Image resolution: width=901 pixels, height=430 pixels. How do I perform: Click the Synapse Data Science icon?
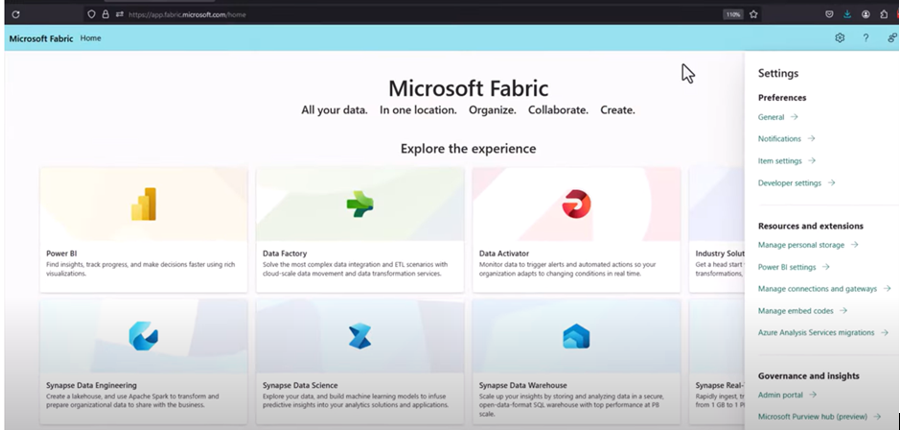(x=359, y=336)
